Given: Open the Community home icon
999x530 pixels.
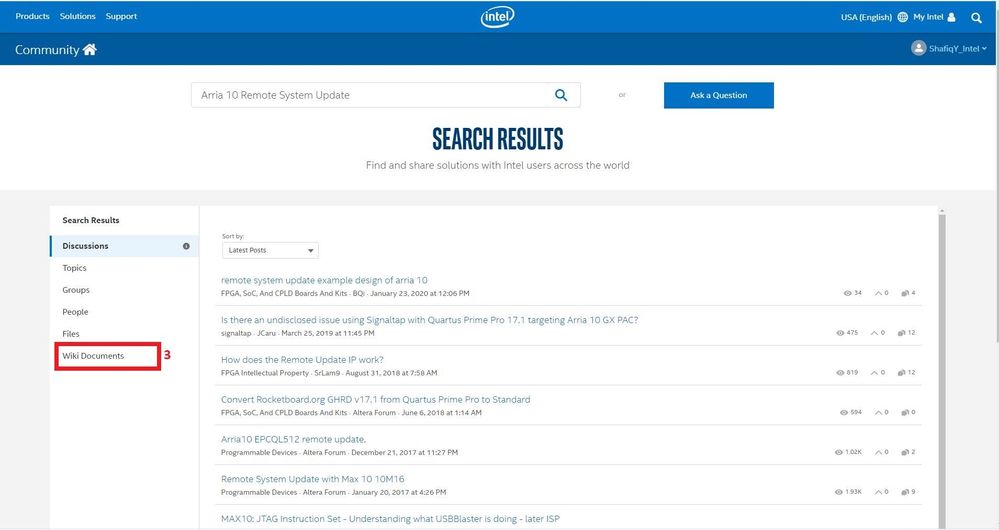Looking at the screenshot, I should 90,50.
